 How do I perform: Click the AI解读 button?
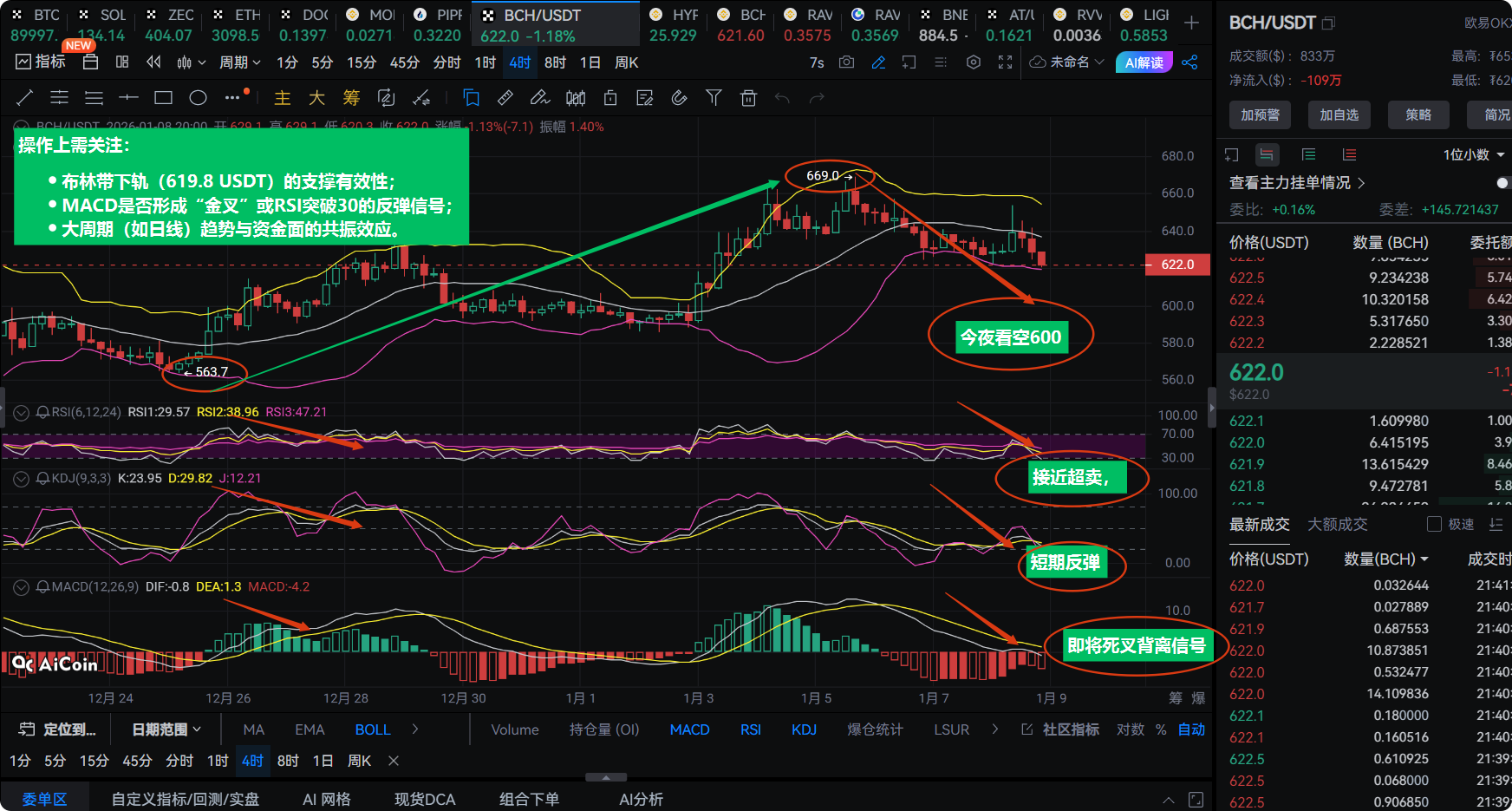pos(1144,62)
